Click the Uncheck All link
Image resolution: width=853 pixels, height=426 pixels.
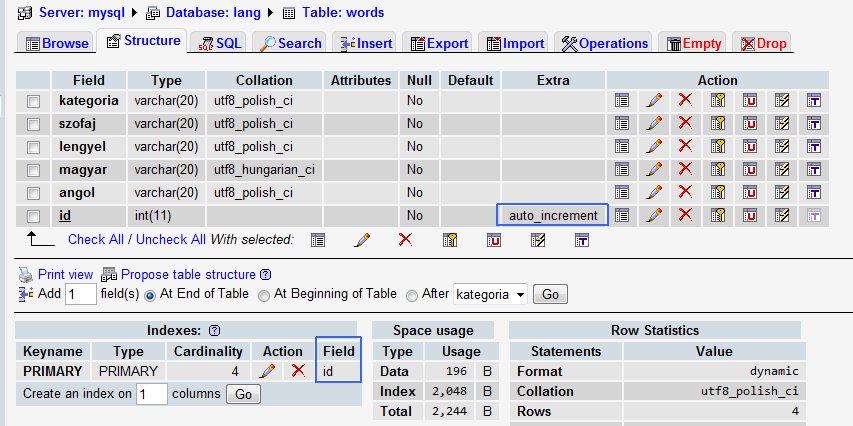pos(171,239)
